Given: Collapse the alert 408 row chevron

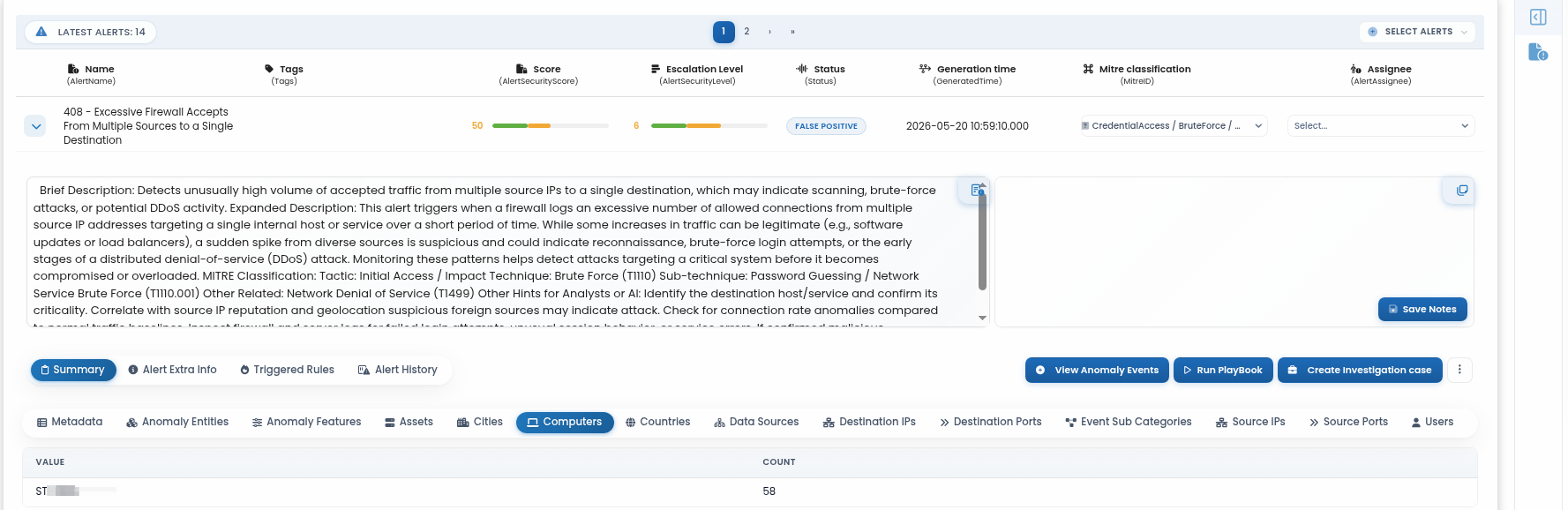Looking at the screenshot, I should point(36,126).
